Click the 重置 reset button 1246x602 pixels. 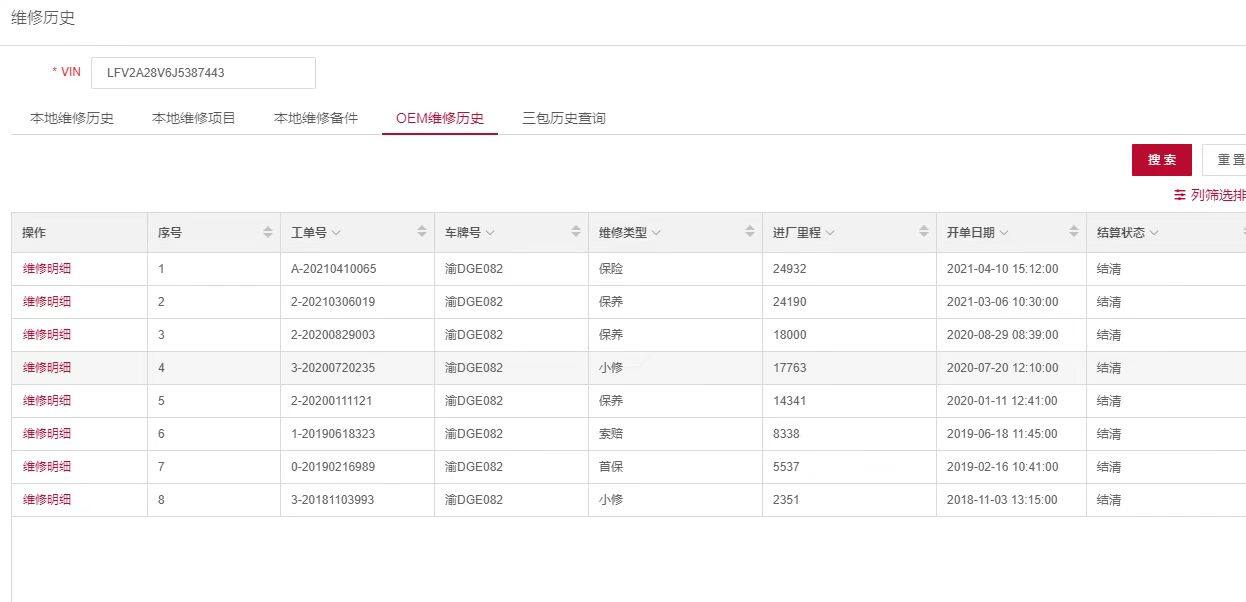(1229, 160)
